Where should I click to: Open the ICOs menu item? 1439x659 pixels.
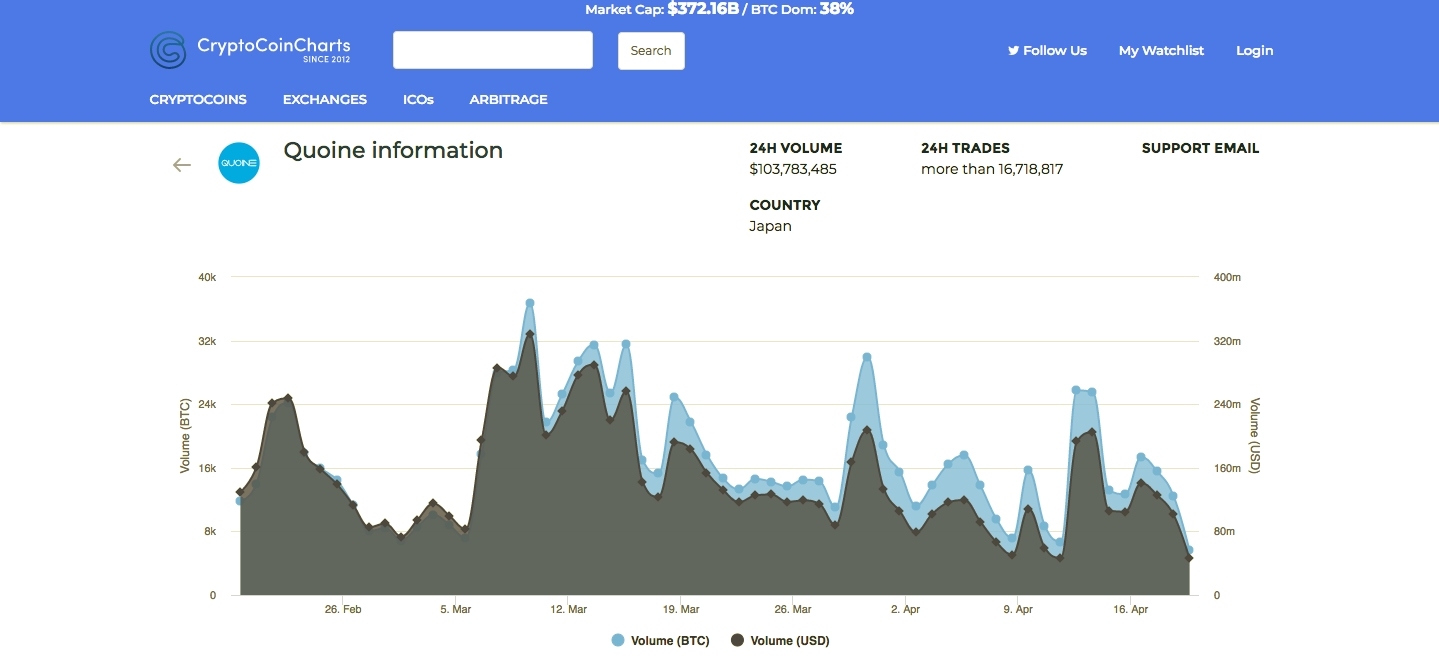pos(418,99)
